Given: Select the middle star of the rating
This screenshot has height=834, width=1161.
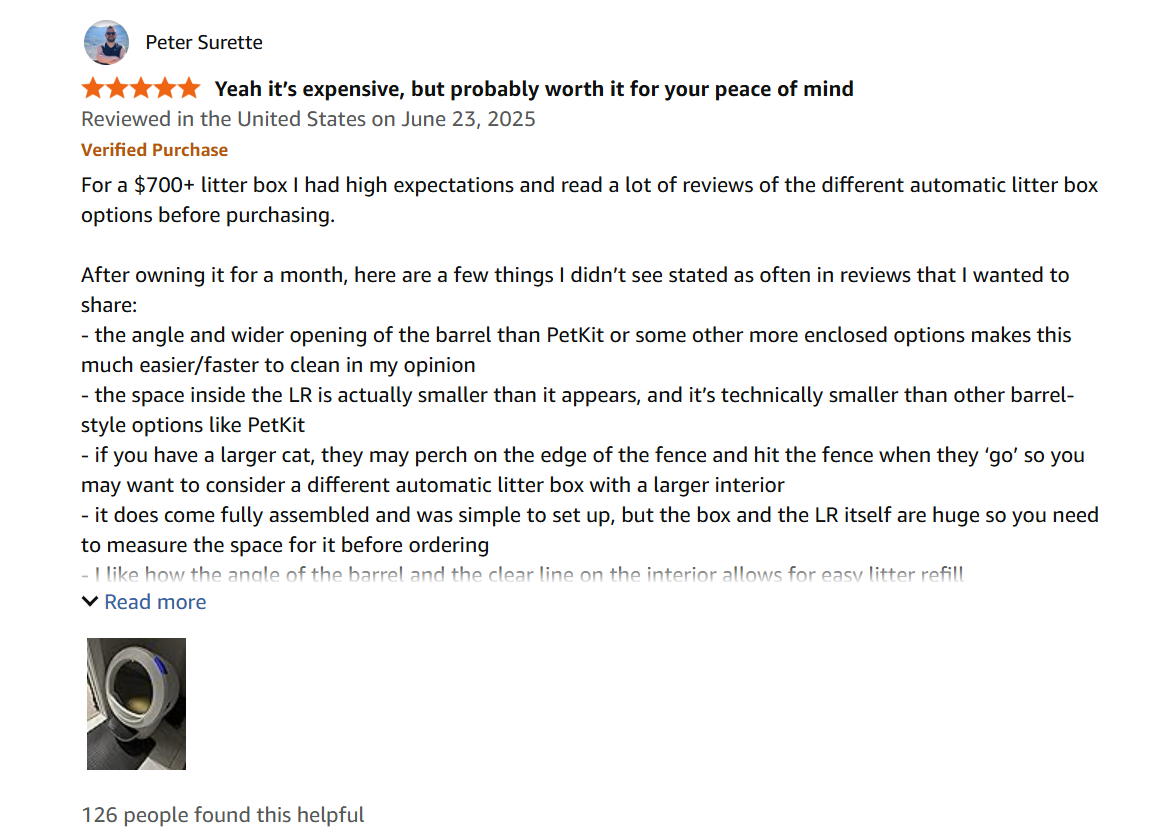Looking at the screenshot, I should [141, 88].
